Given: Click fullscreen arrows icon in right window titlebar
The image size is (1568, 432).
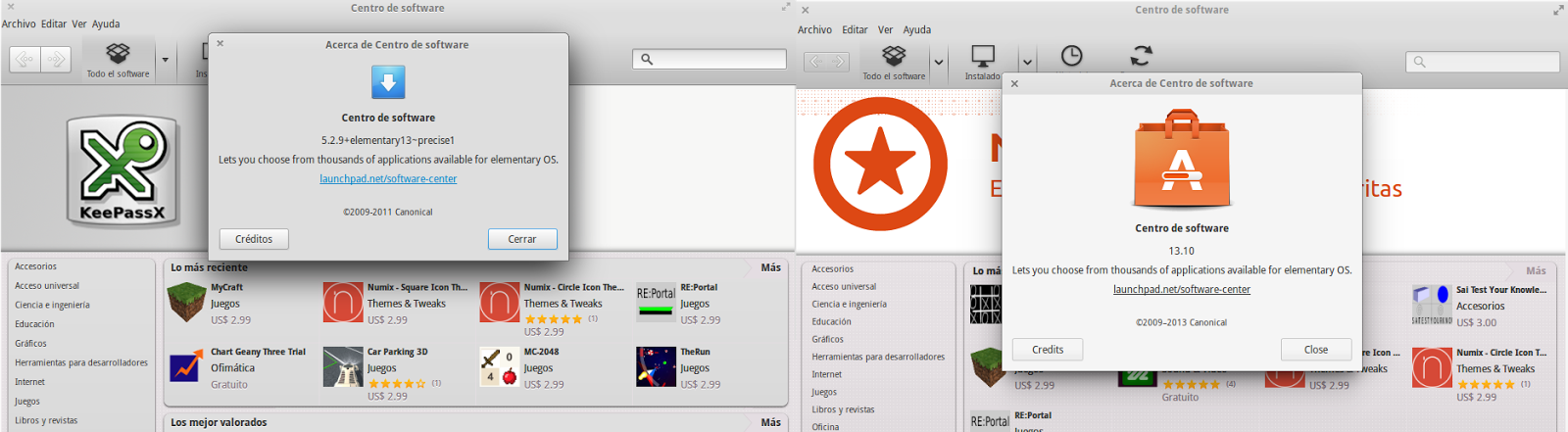Looking at the screenshot, I should tap(1558, 10).
